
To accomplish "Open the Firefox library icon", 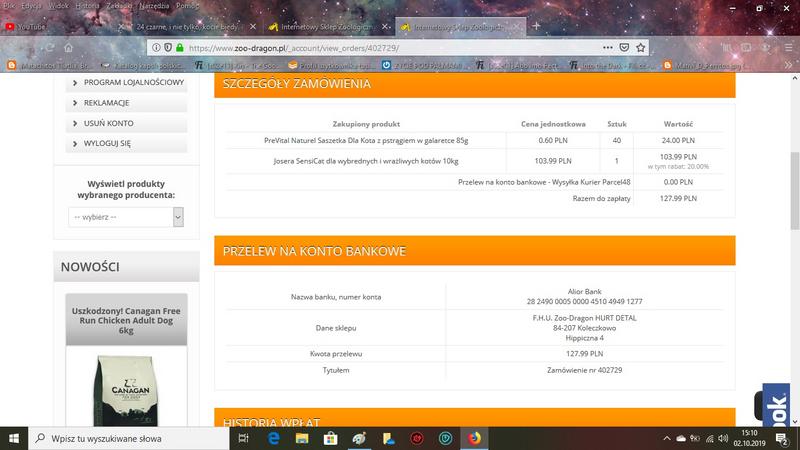I will tap(727, 47).
